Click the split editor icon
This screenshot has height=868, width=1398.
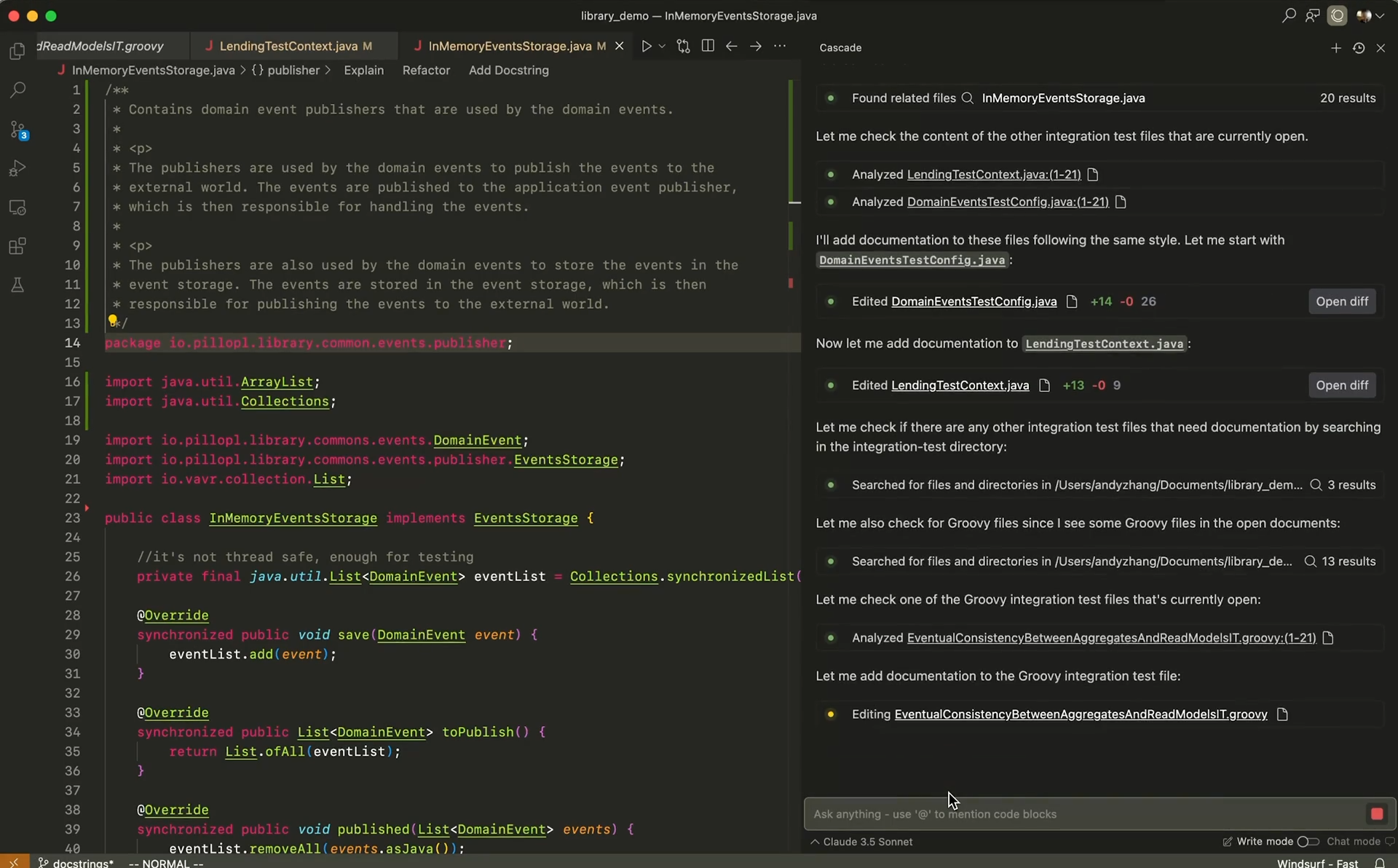707,46
